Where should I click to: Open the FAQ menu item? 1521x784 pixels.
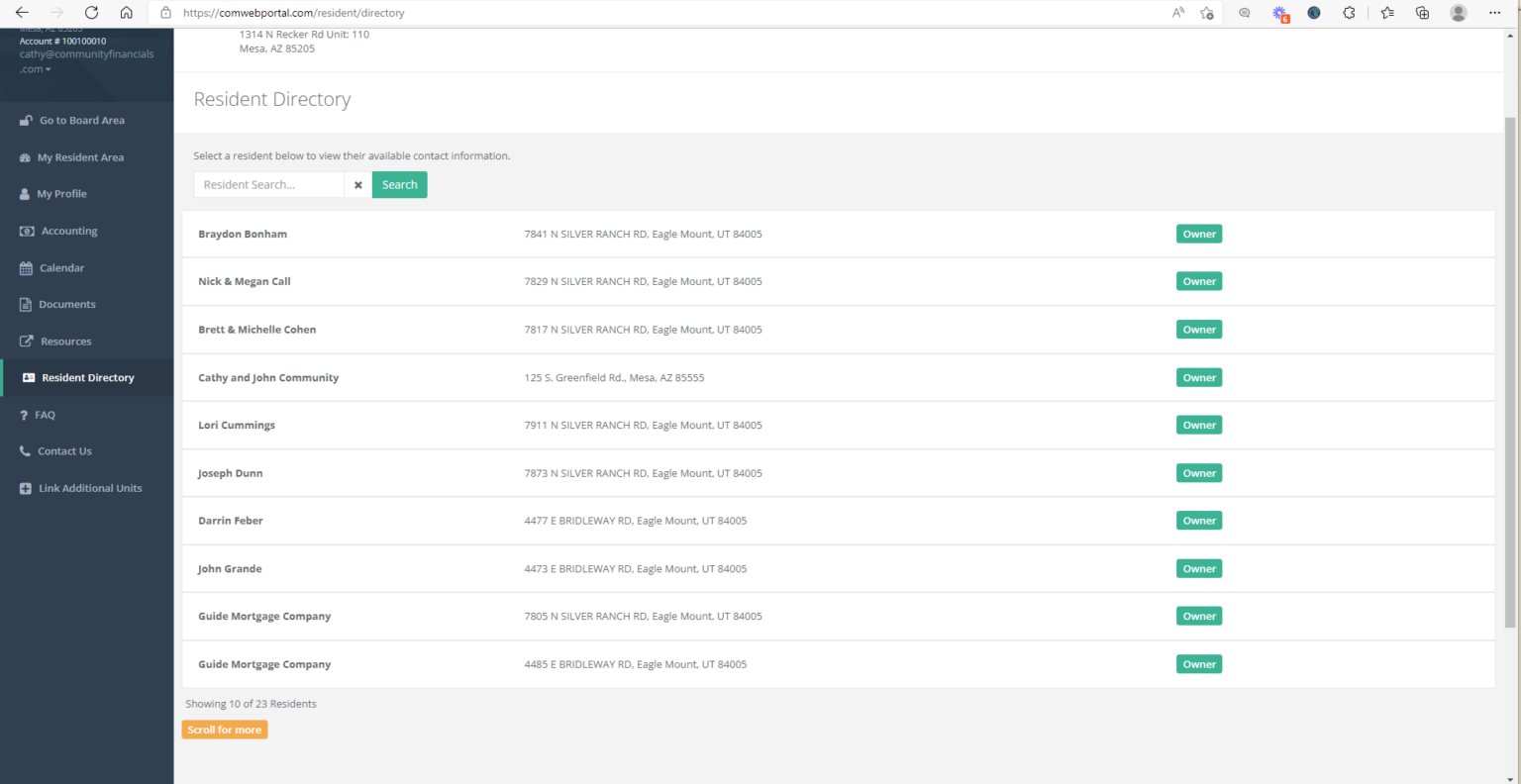[x=46, y=415]
